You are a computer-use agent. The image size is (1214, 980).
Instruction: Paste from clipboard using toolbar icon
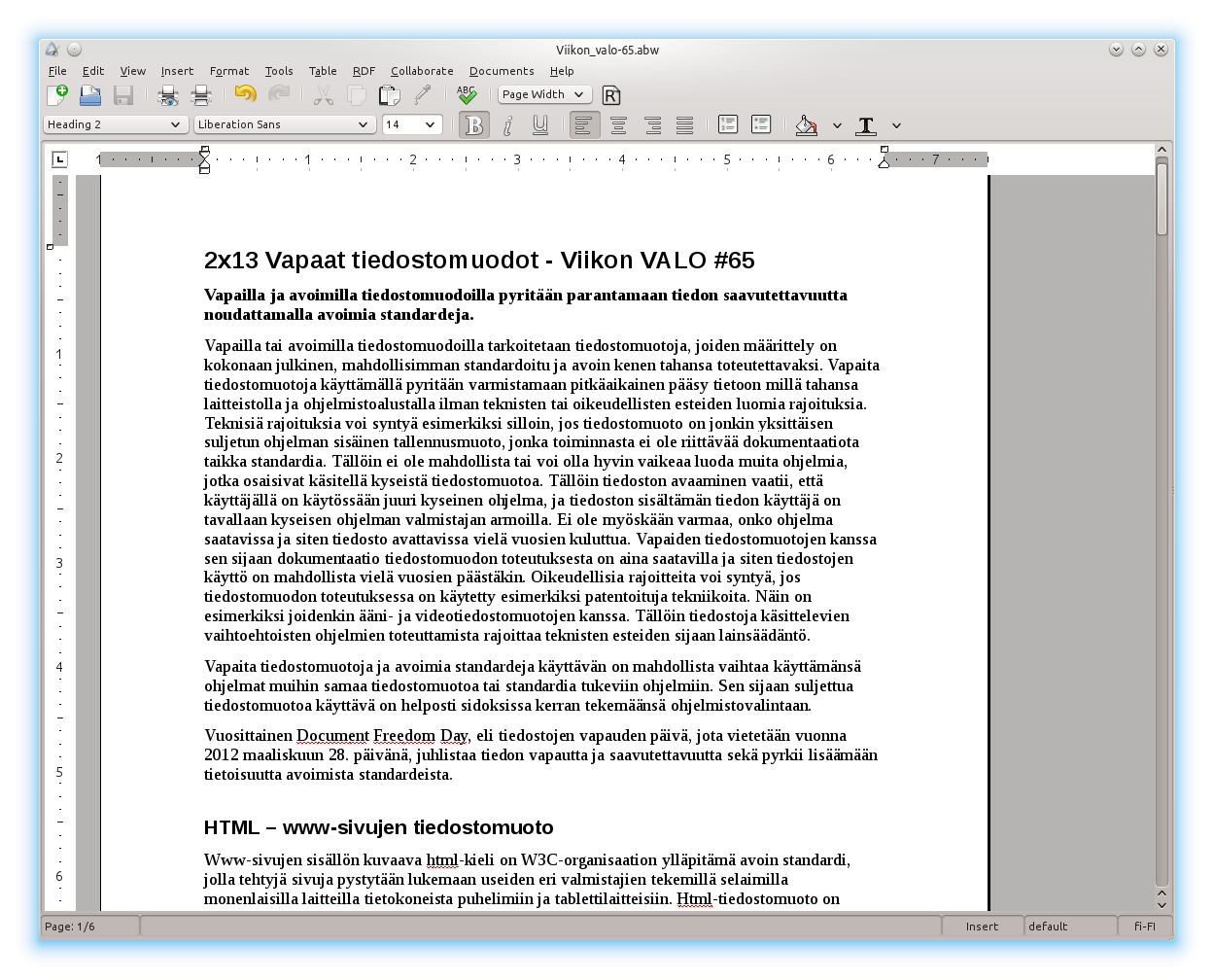click(x=390, y=94)
